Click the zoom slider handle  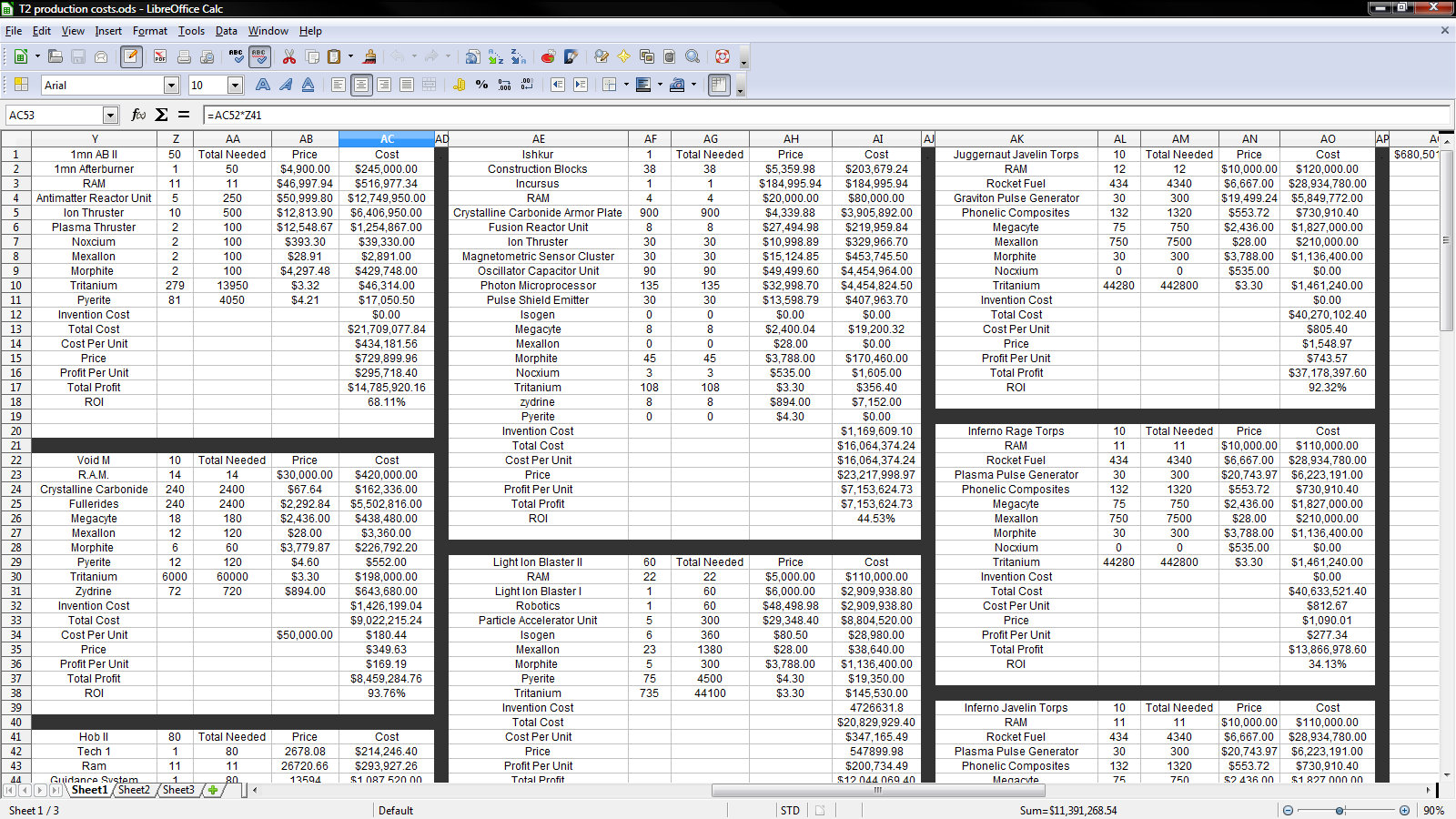(1340, 810)
